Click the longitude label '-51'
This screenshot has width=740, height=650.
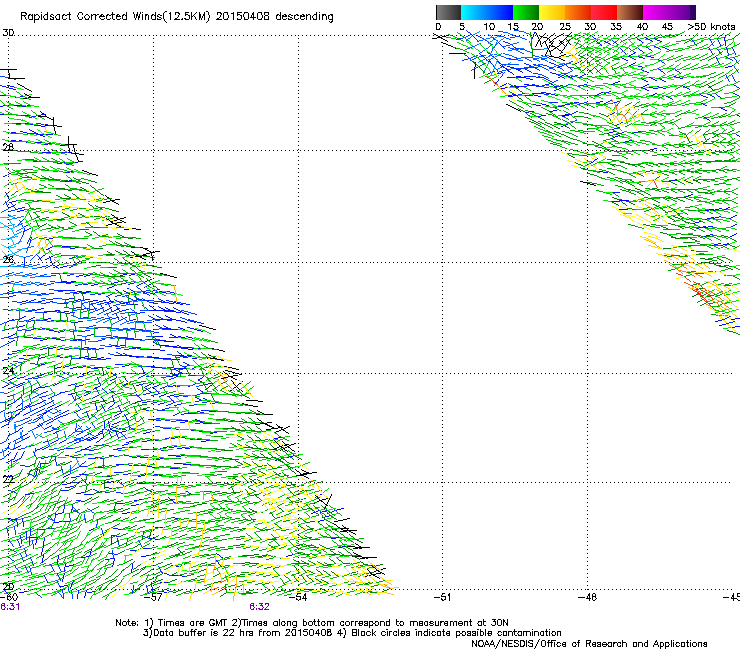[x=442, y=597]
